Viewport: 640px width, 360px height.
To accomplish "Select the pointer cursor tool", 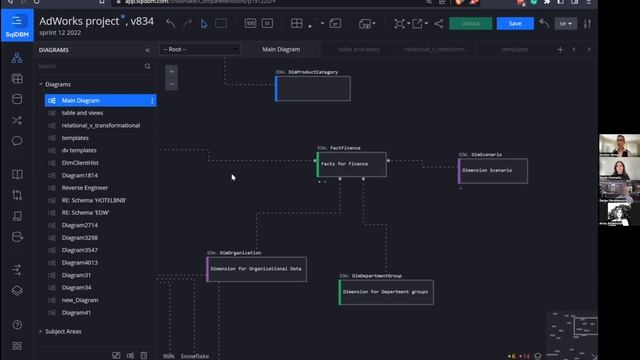I will pyautogui.click(x=204, y=24).
